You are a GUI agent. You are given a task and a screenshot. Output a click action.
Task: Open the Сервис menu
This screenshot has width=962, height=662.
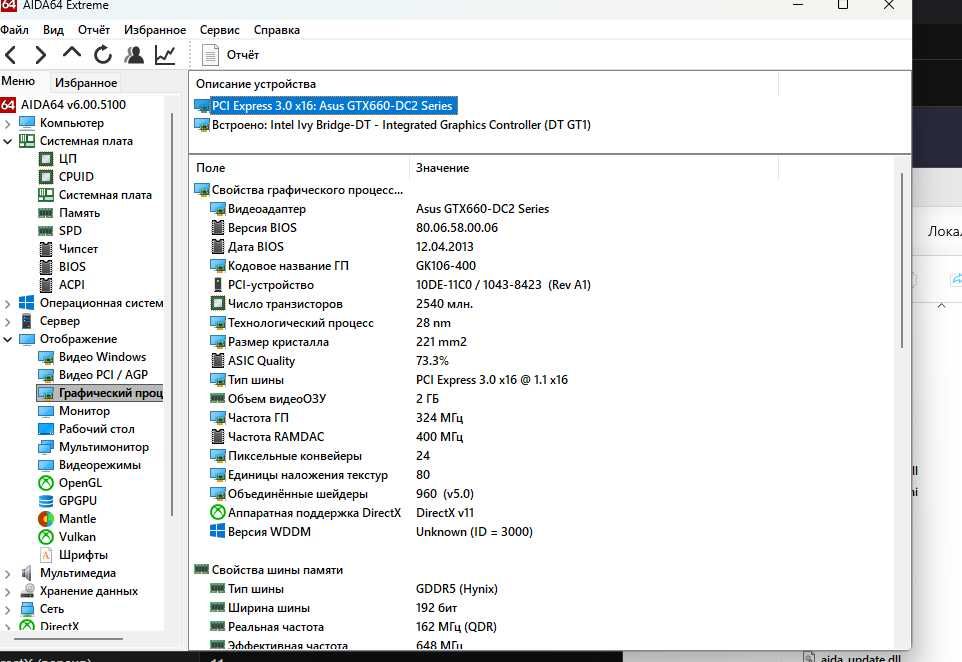pos(219,30)
